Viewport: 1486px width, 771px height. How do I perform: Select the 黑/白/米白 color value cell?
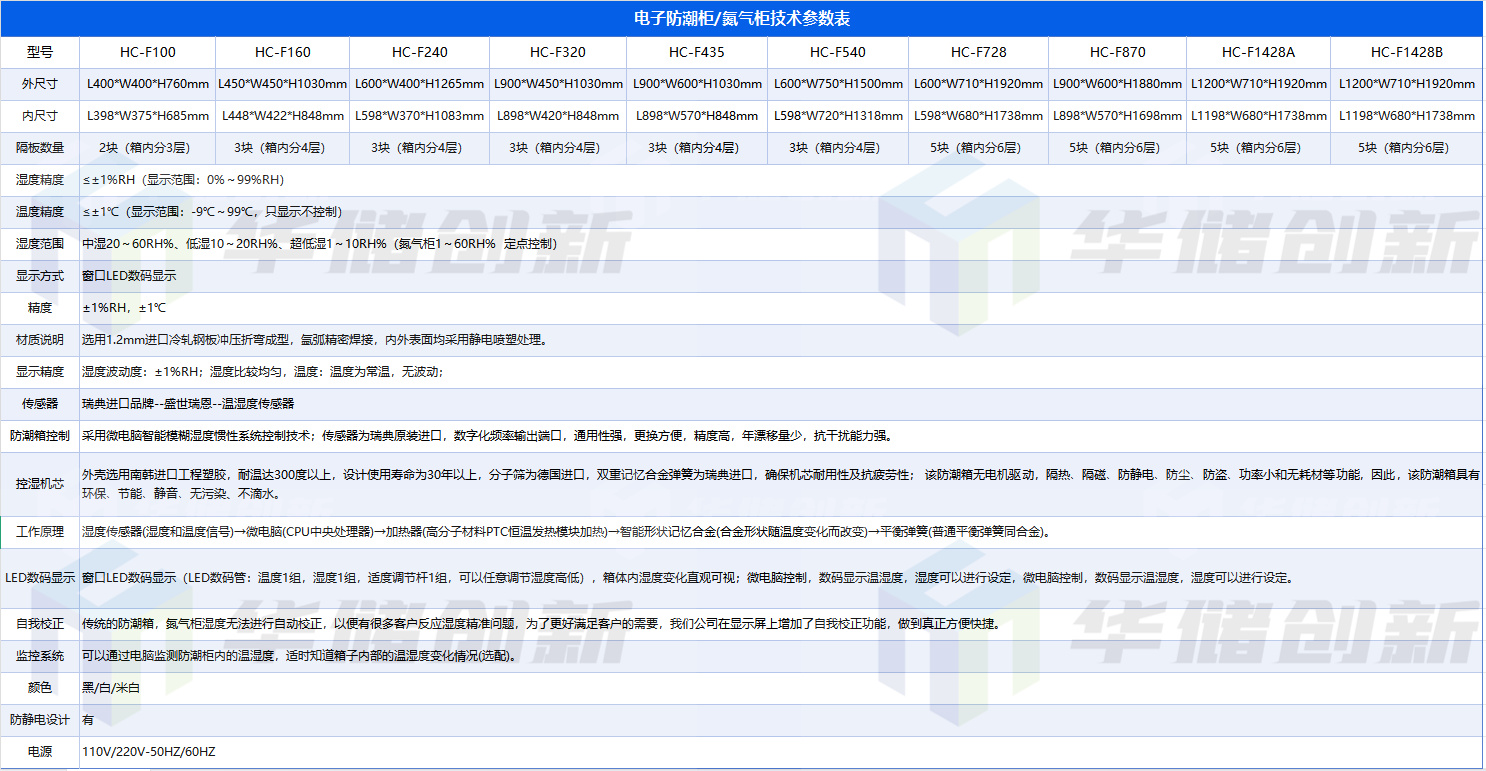(x=111, y=688)
